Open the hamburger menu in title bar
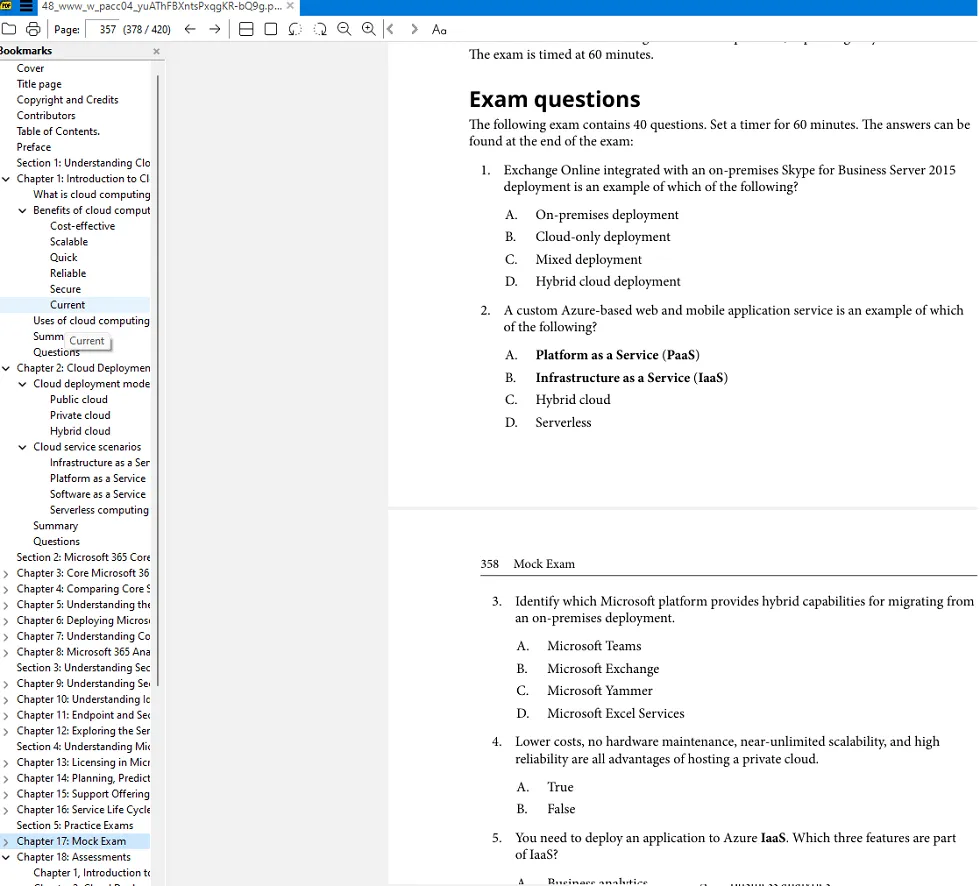 [x=27, y=7]
